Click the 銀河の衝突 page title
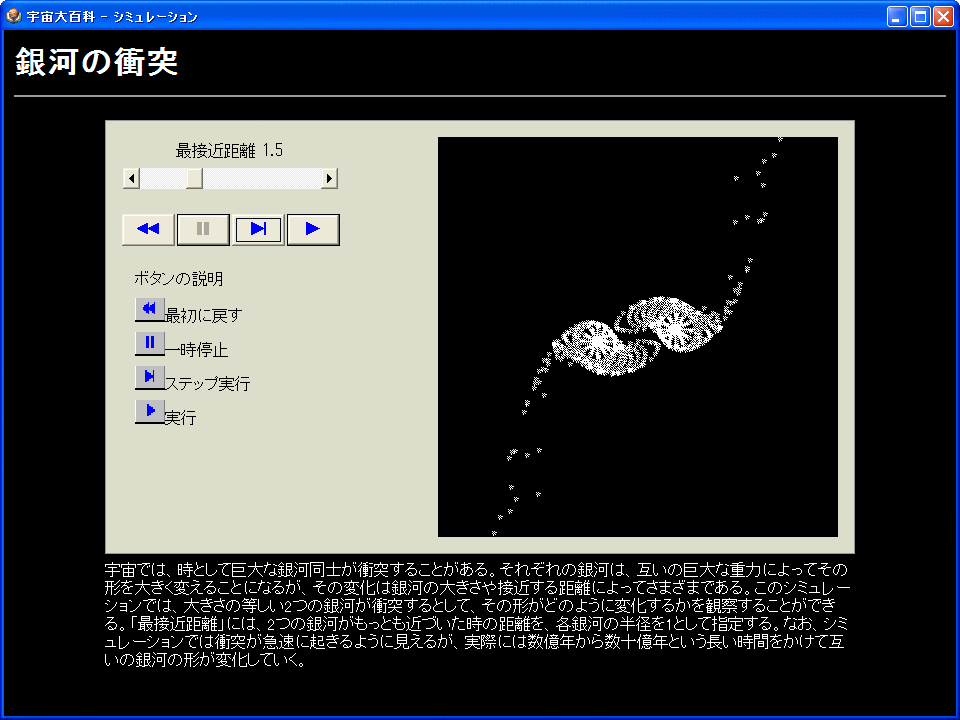Screen dimensions: 960x720 [97, 62]
